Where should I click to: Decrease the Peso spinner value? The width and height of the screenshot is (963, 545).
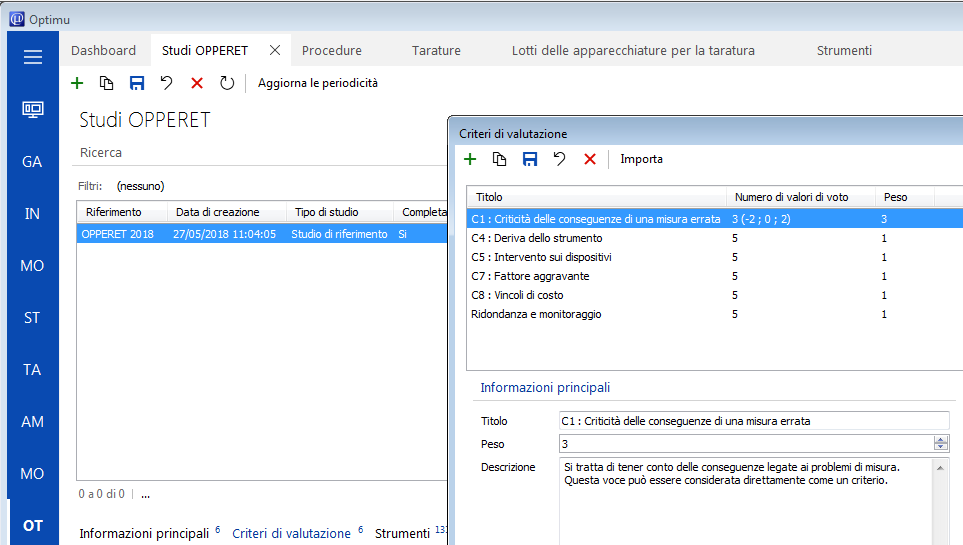click(941, 447)
